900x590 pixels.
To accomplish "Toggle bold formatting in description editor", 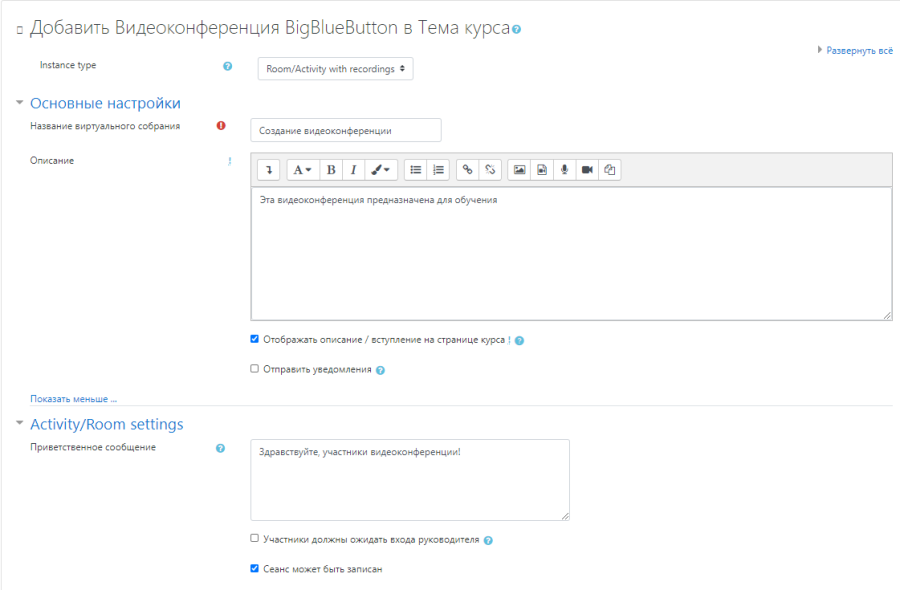I will click(331, 170).
